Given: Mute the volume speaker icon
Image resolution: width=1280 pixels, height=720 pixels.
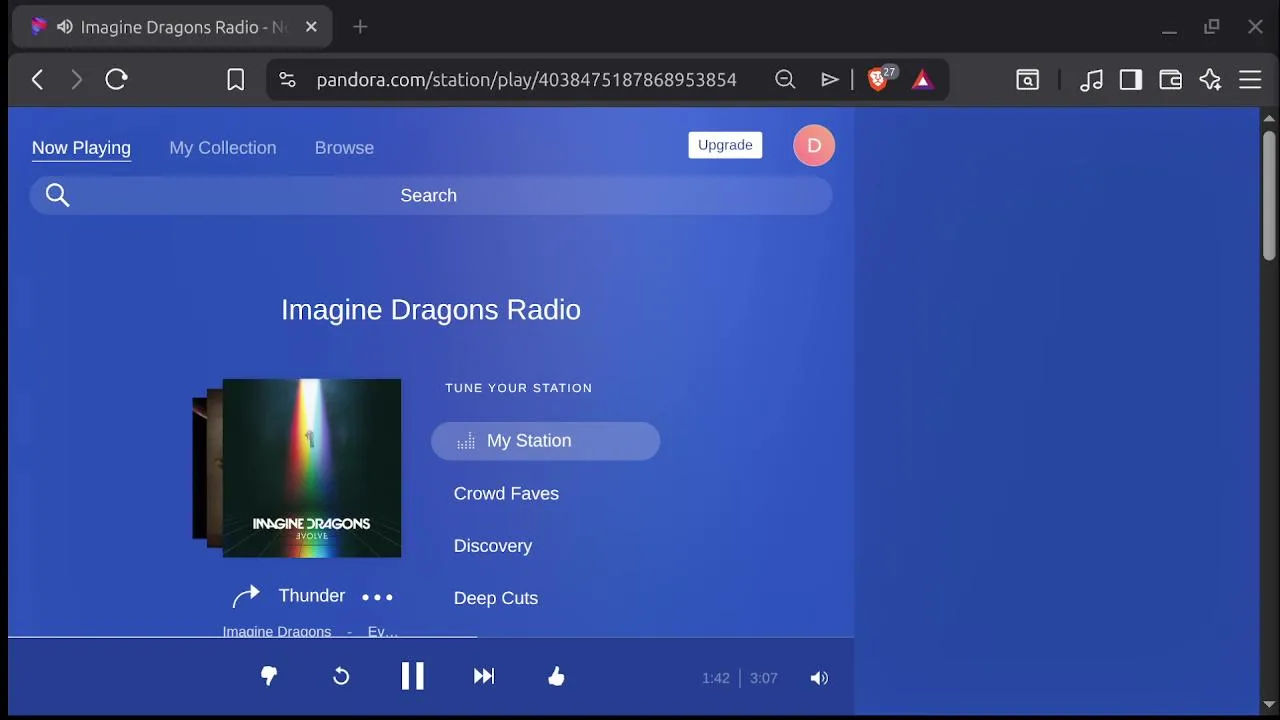Looking at the screenshot, I should pos(819,678).
